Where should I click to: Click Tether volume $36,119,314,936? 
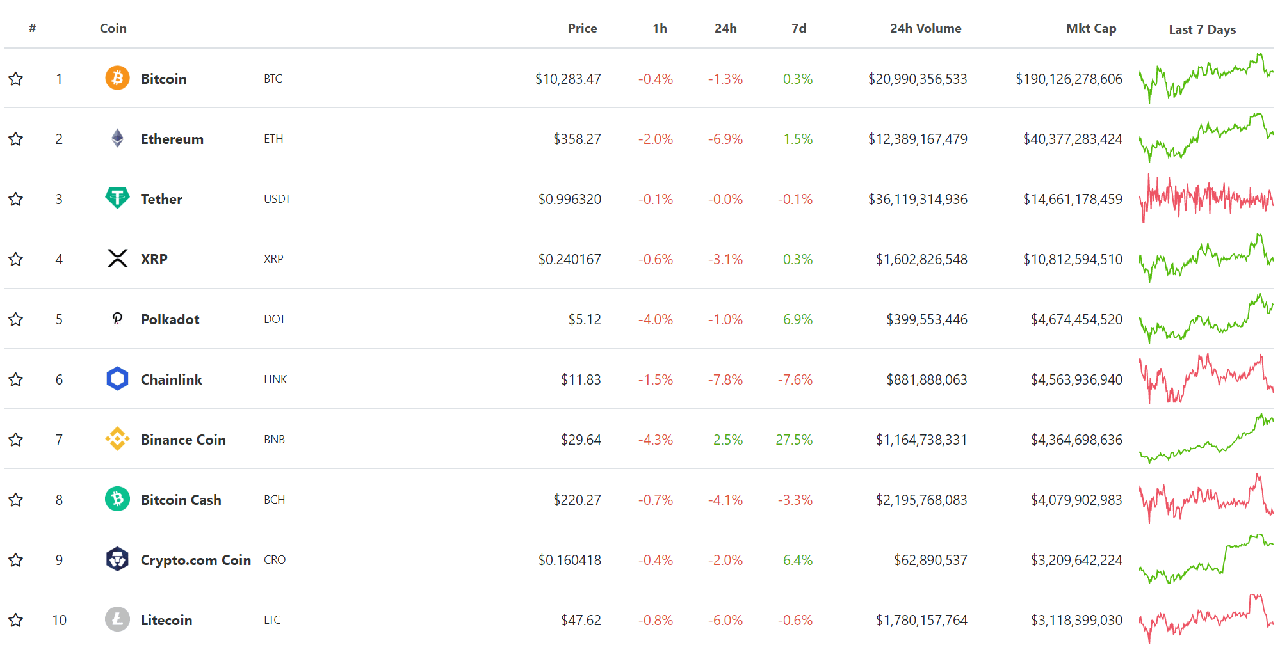coord(918,199)
